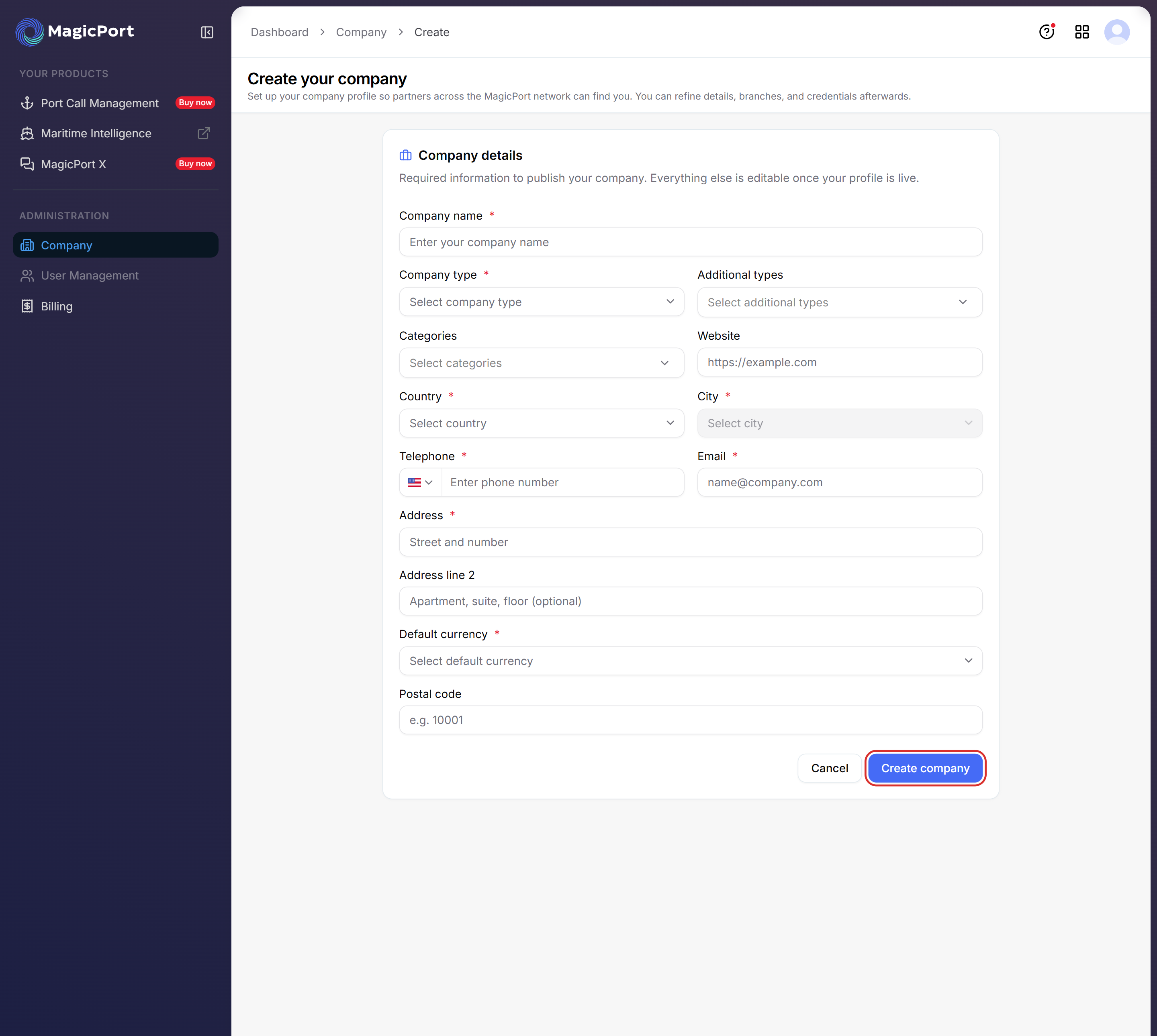Expand the Select additional types dropdown

tap(839, 302)
